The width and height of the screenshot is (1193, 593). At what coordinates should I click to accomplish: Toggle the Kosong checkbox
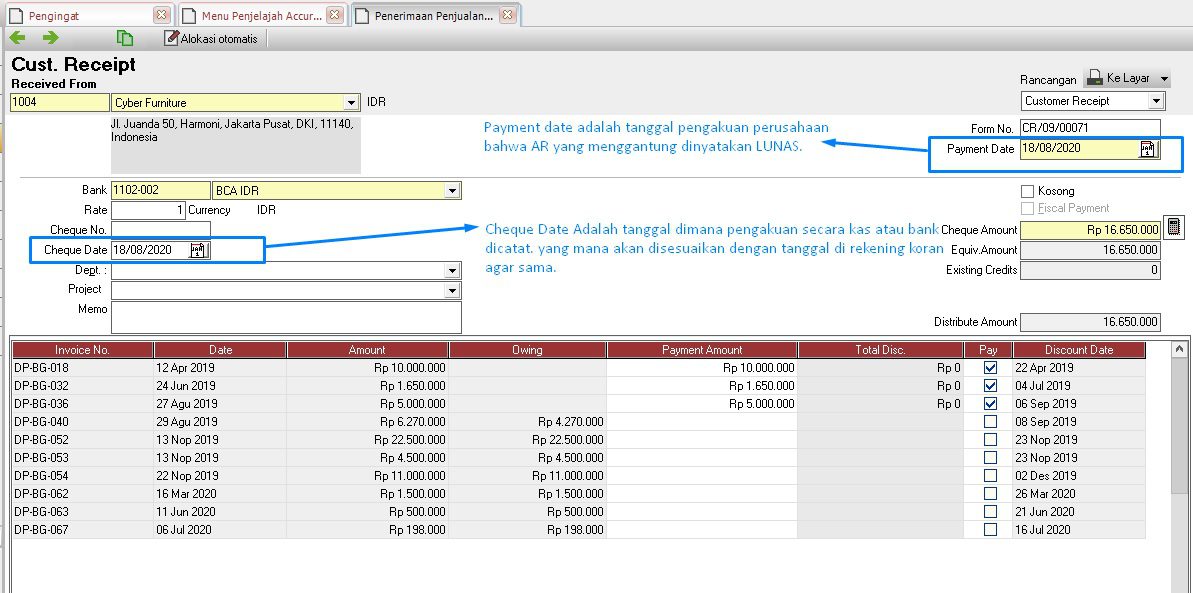(1027, 190)
